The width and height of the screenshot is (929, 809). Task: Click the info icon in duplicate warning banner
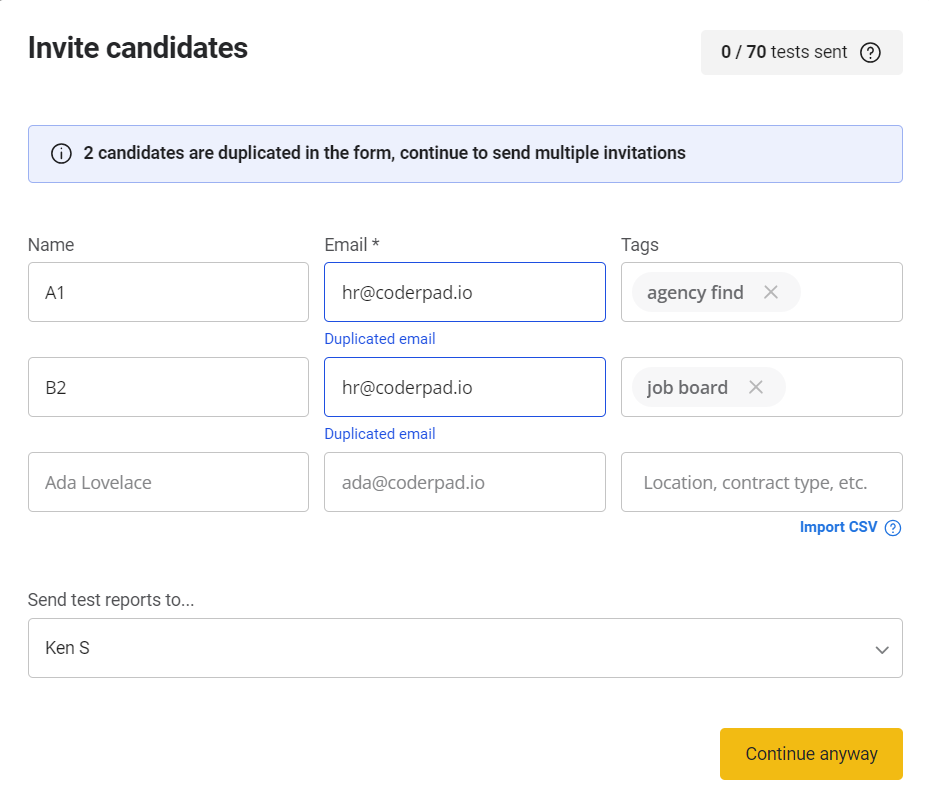click(61, 154)
